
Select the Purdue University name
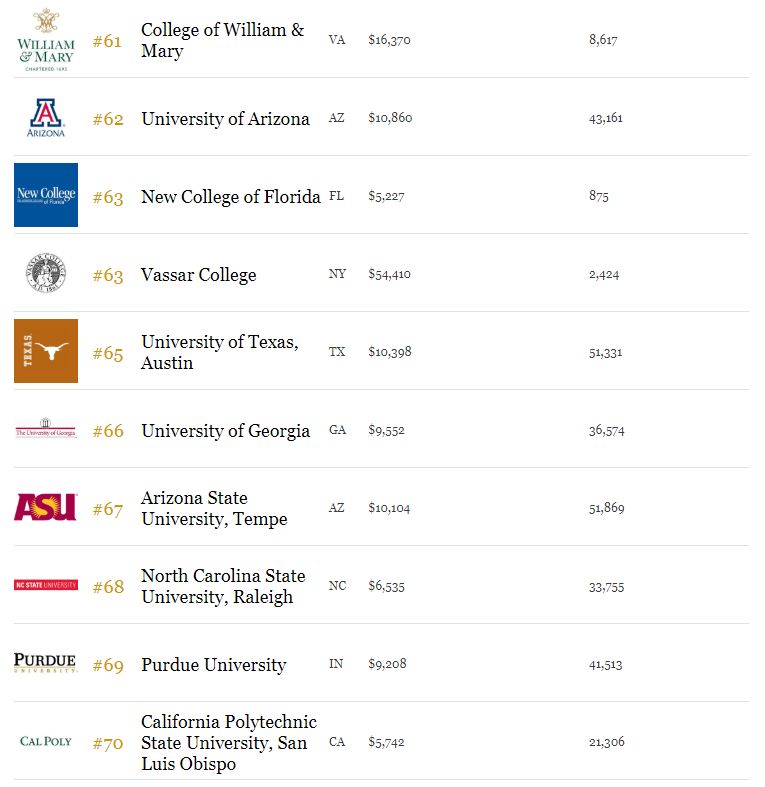tap(213, 665)
